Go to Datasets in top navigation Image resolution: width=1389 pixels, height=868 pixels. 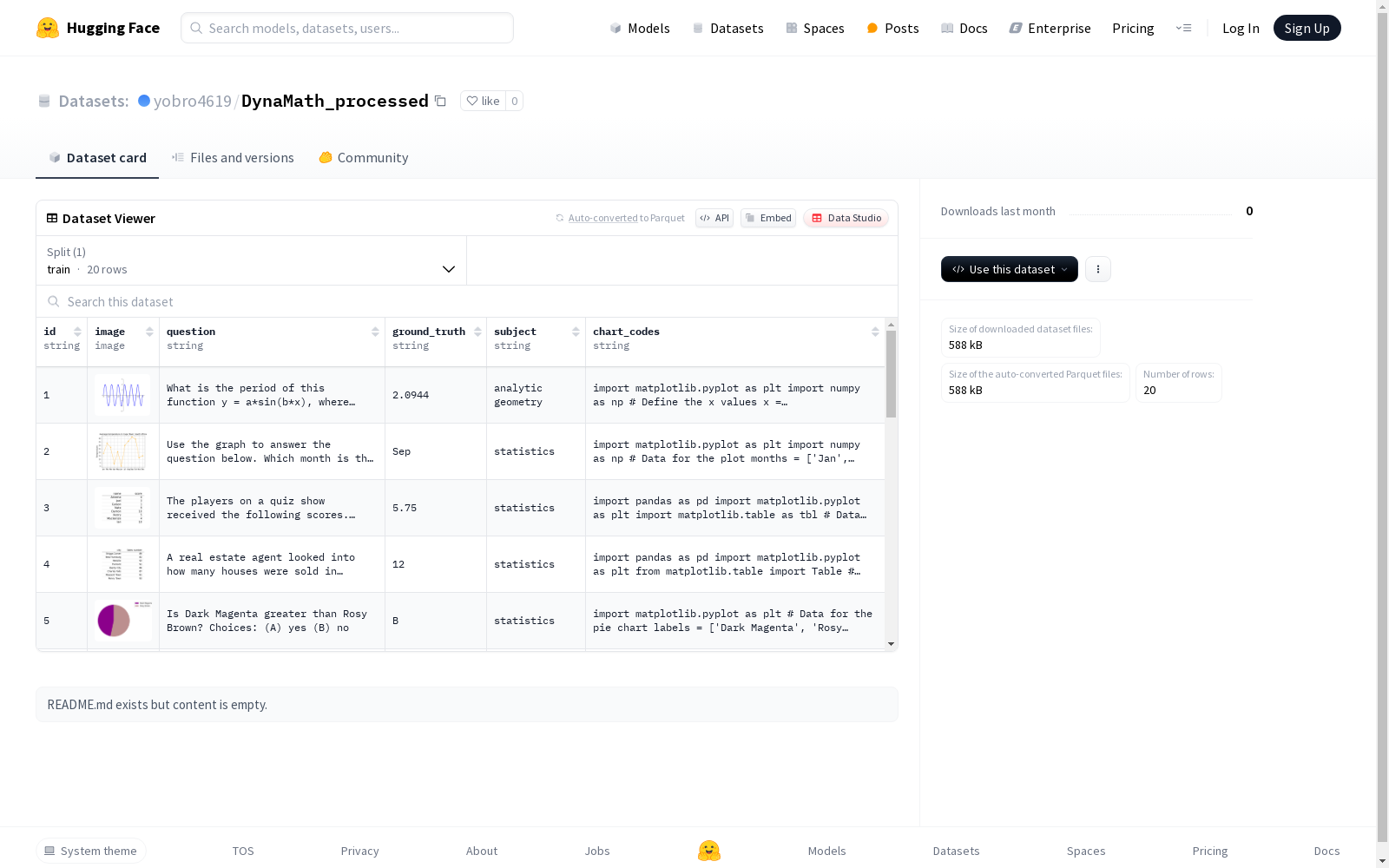727,28
